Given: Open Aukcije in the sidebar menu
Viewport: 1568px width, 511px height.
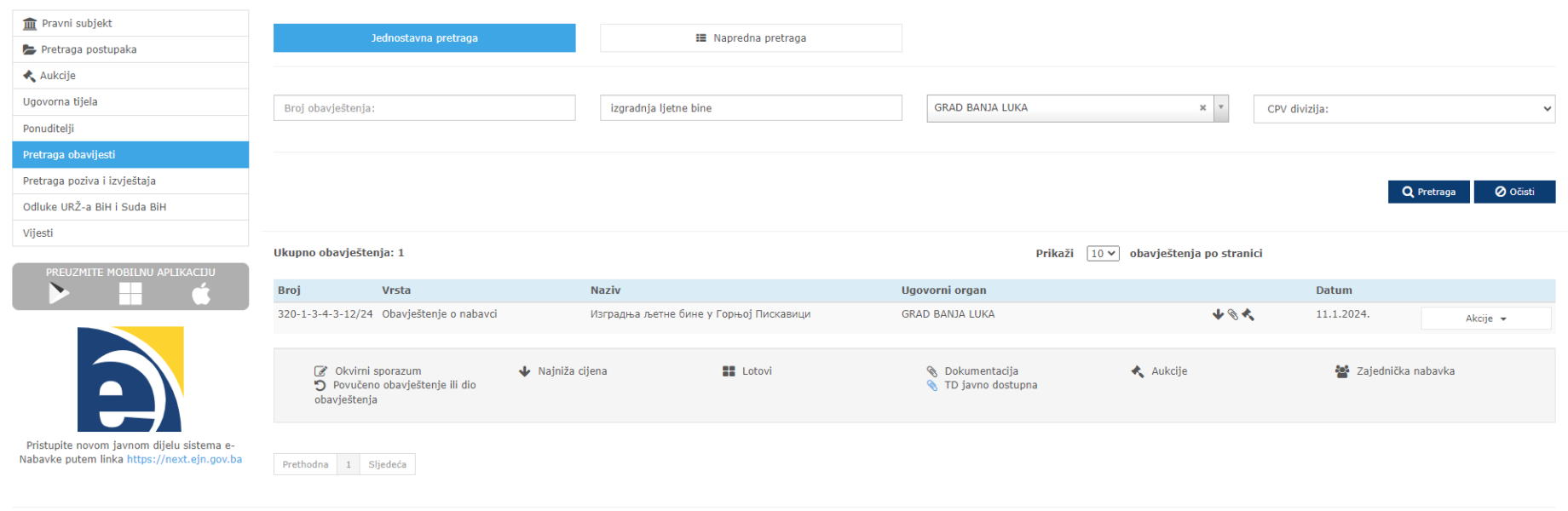Looking at the screenshot, I should coord(58,76).
